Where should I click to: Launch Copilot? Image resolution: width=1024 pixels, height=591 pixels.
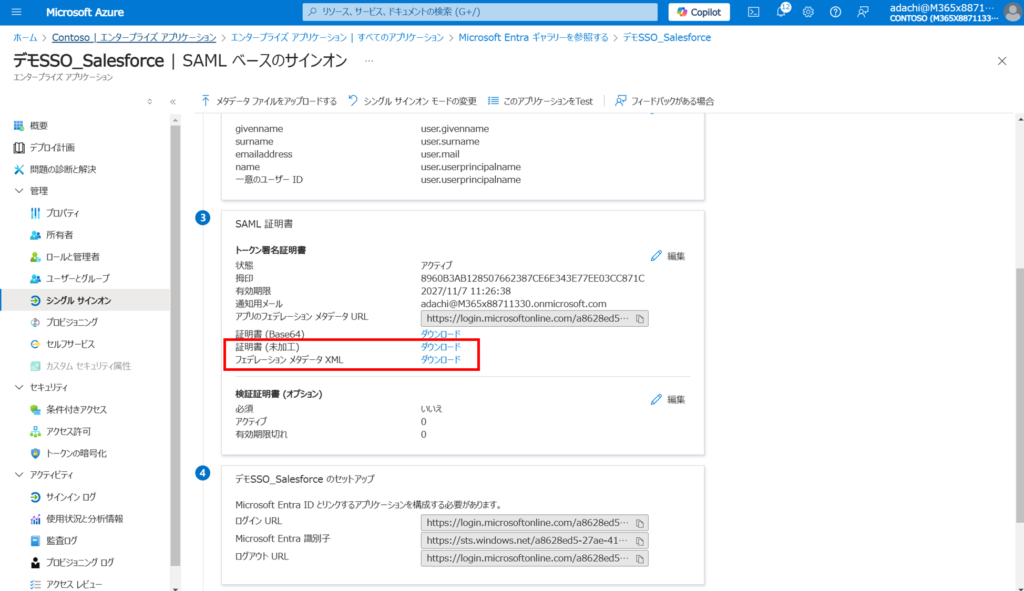pos(699,12)
